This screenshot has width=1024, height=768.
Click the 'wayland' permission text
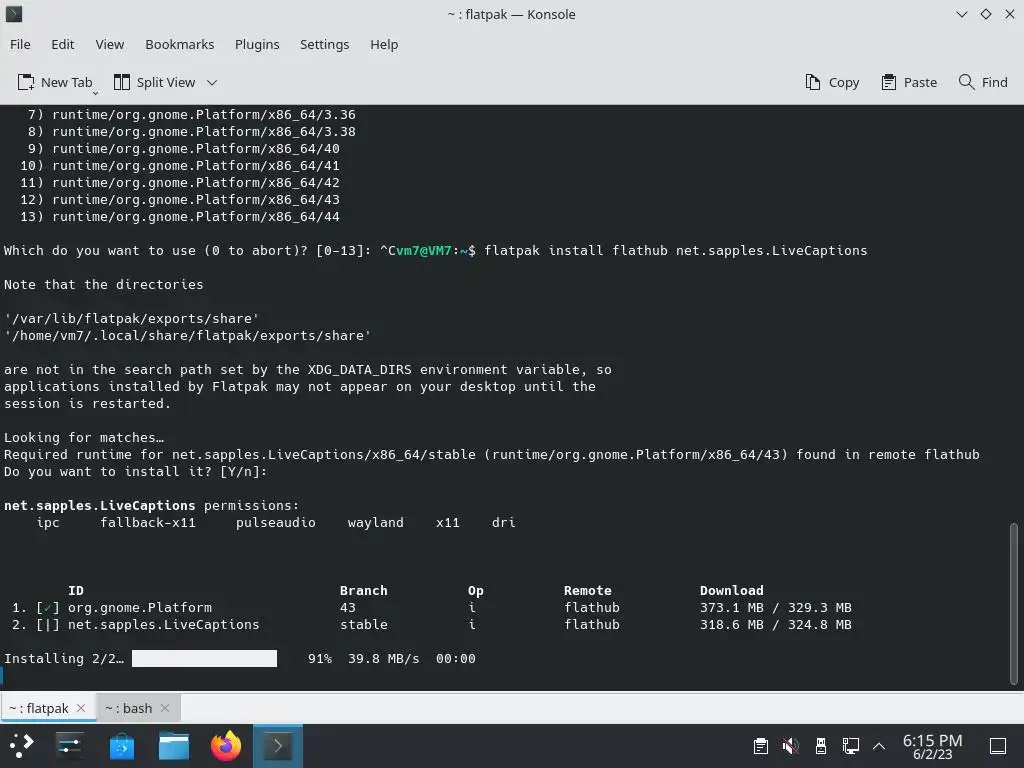tap(376, 522)
